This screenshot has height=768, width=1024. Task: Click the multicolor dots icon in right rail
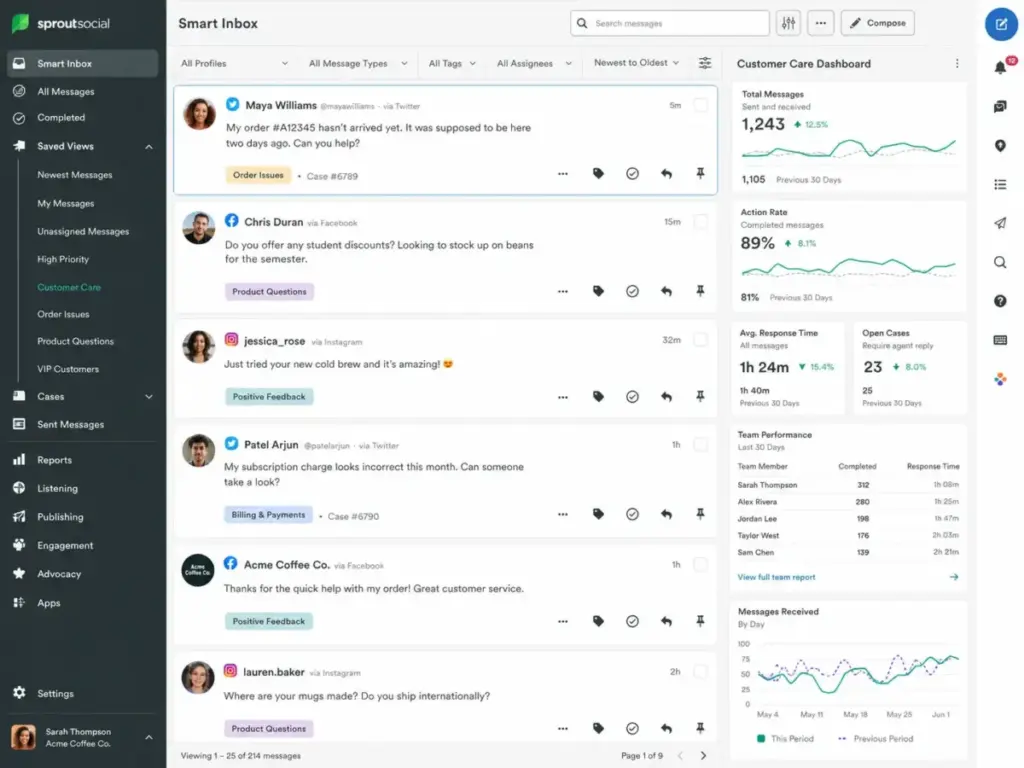(x=1000, y=379)
